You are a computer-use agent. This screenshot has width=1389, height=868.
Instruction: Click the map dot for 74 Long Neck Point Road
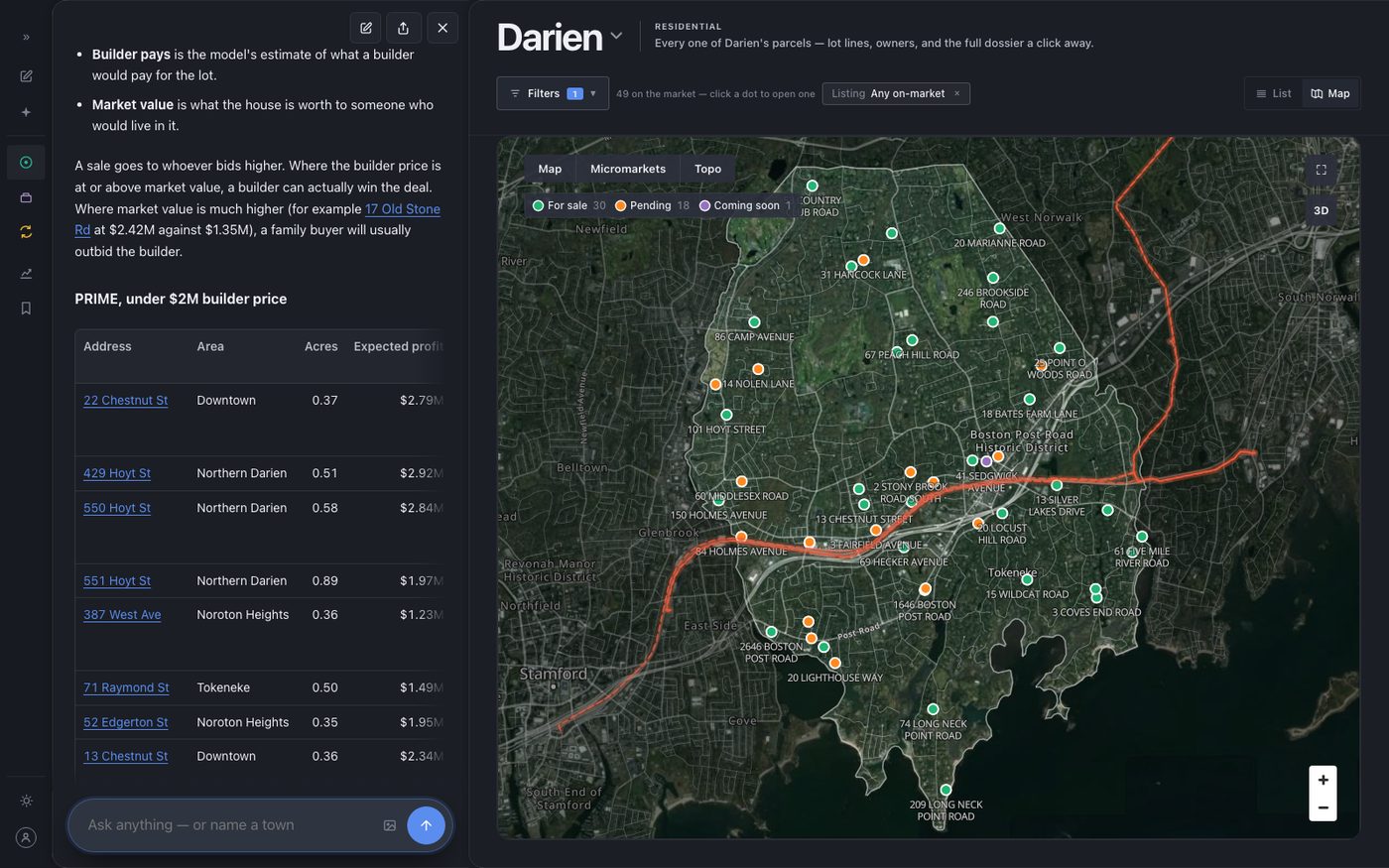[x=933, y=709]
